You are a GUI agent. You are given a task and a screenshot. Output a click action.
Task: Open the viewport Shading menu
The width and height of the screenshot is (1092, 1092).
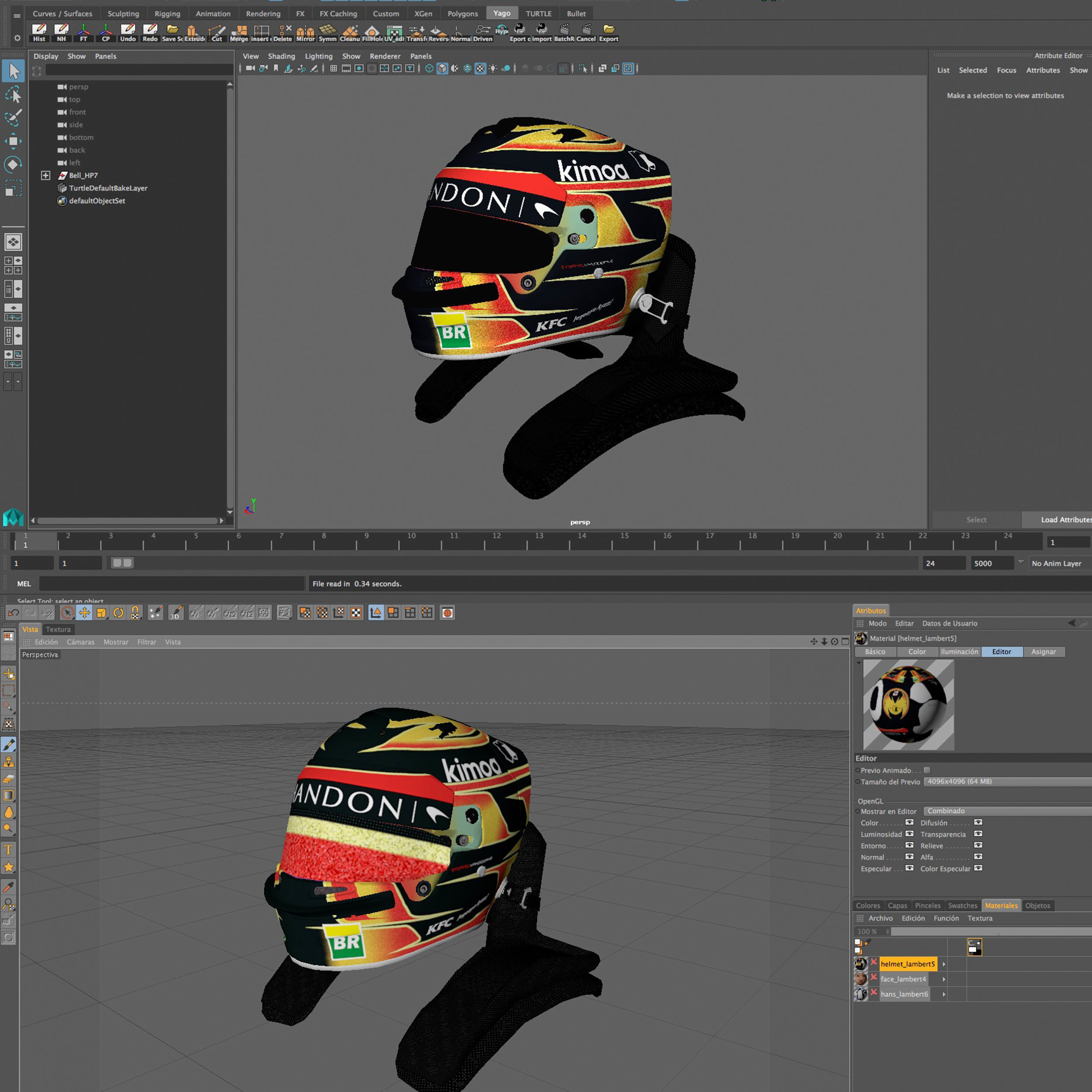pos(281,56)
